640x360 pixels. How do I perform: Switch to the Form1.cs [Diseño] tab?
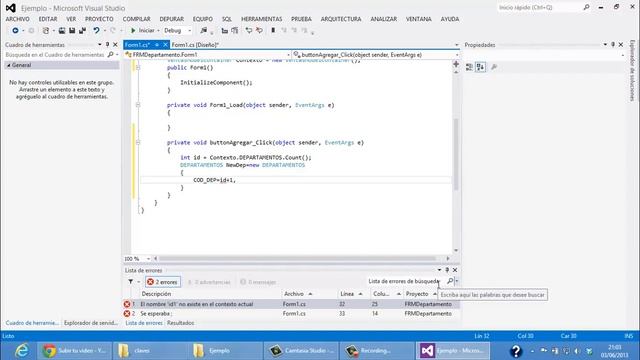click(196, 45)
